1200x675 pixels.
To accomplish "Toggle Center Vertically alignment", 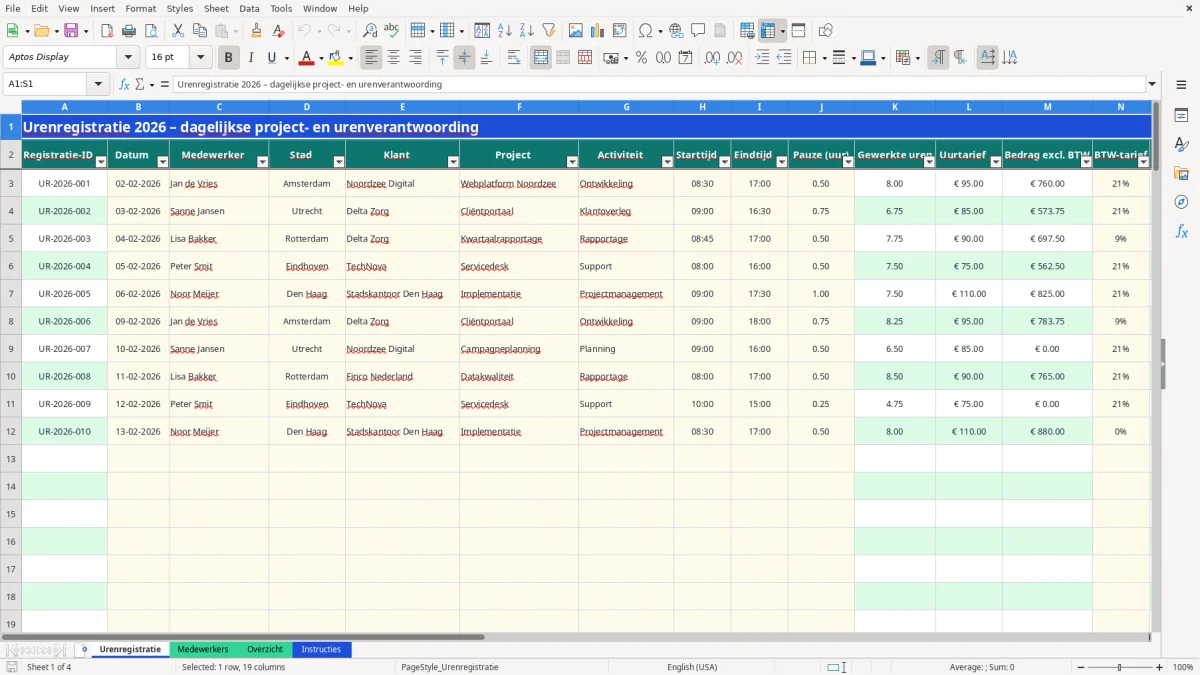I will click(464, 58).
